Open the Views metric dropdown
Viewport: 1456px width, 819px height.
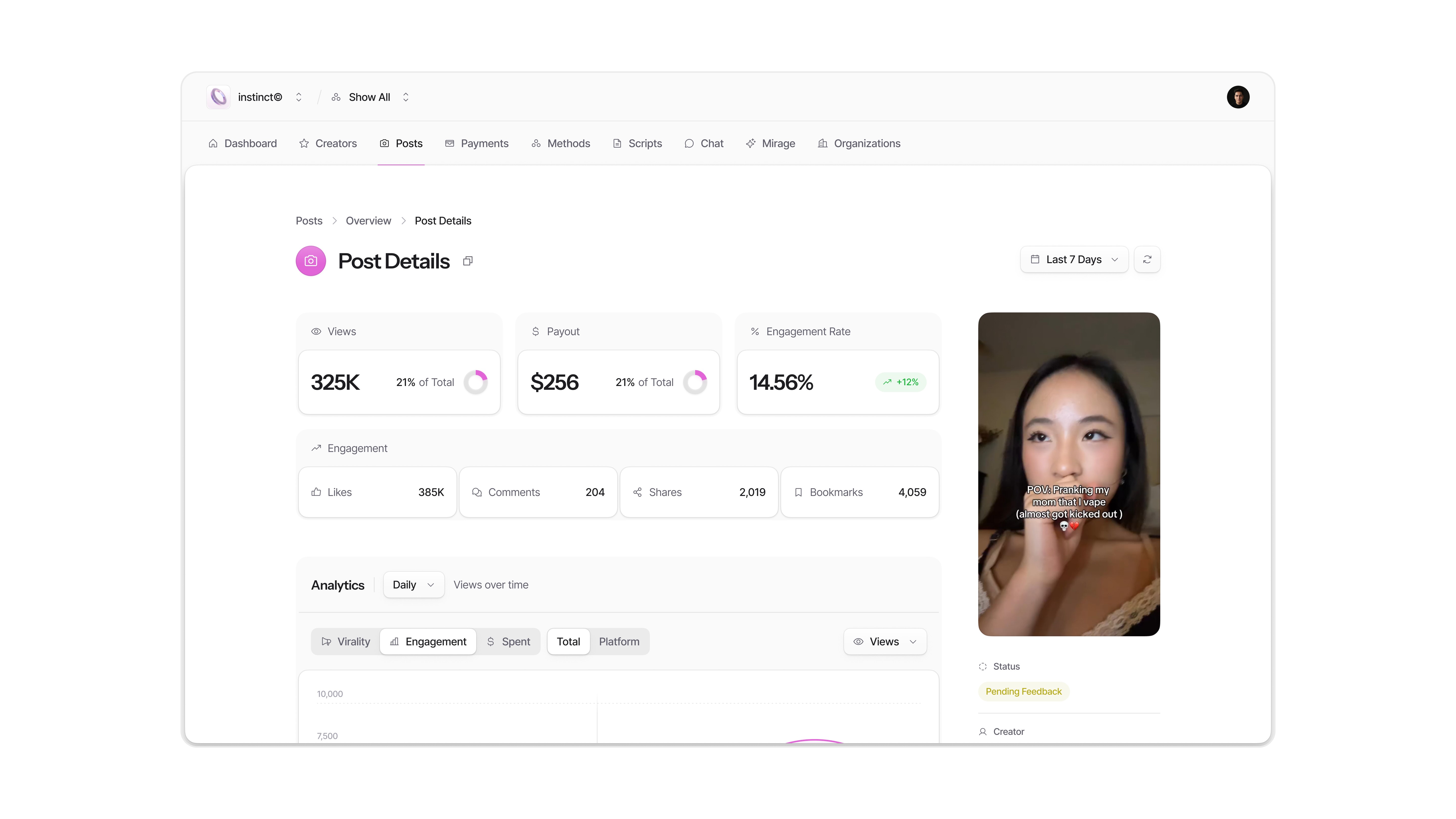click(884, 642)
